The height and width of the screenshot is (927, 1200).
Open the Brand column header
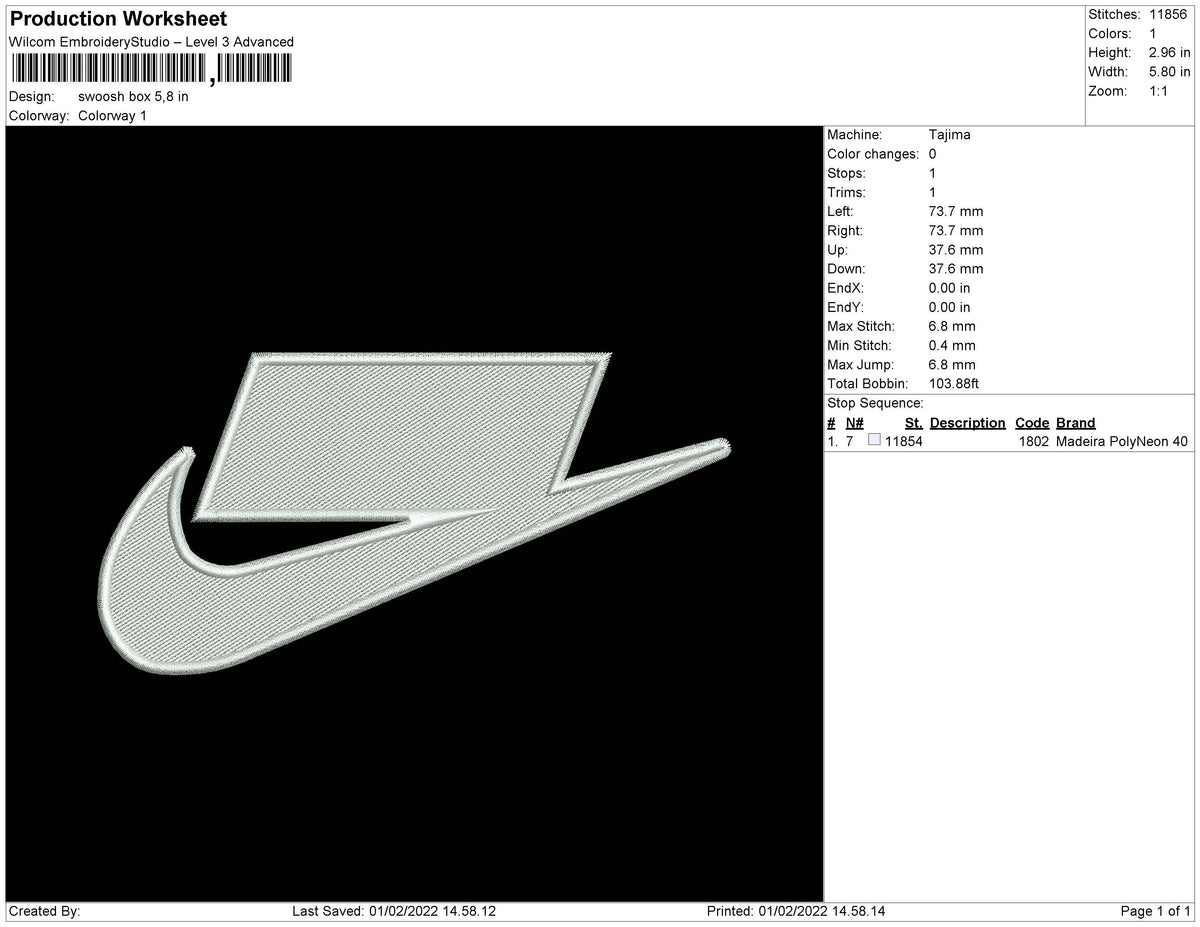point(1076,422)
